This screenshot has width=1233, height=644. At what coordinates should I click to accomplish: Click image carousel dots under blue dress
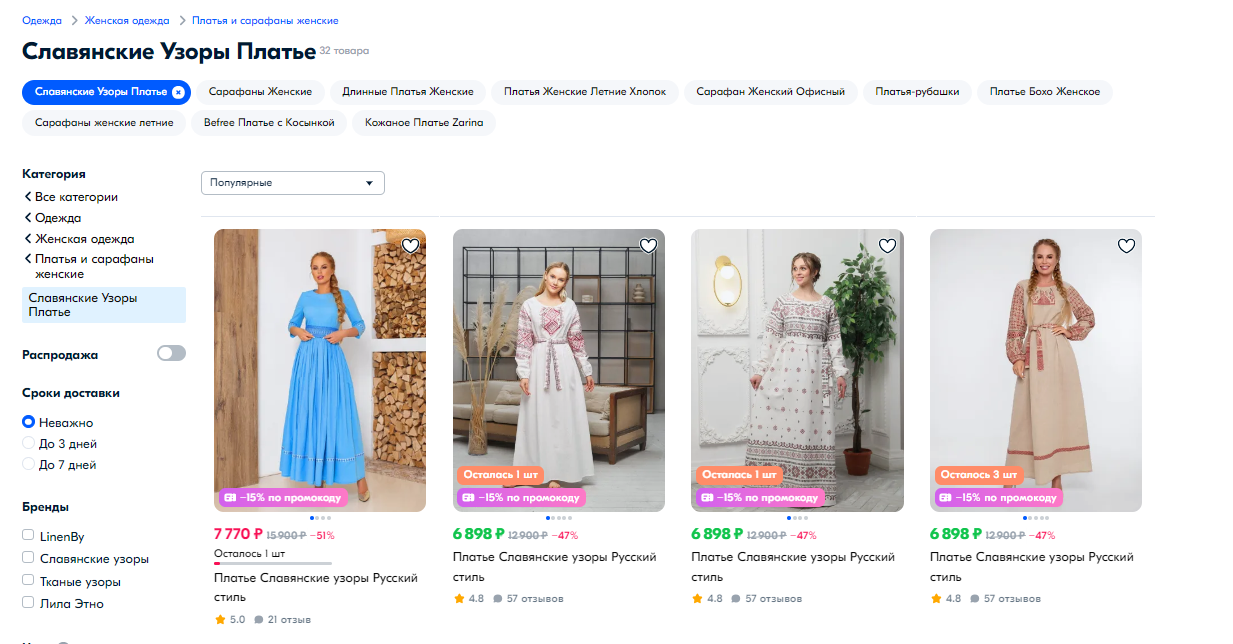[x=320, y=518]
